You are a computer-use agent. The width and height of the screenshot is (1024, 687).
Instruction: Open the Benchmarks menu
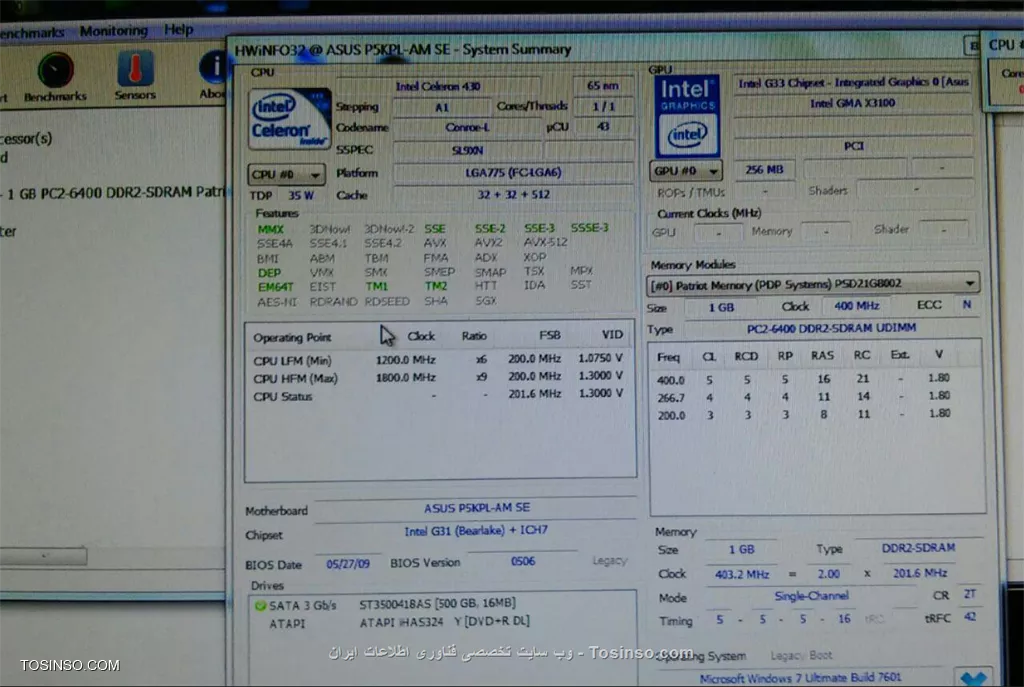click(x=32, y=32)
